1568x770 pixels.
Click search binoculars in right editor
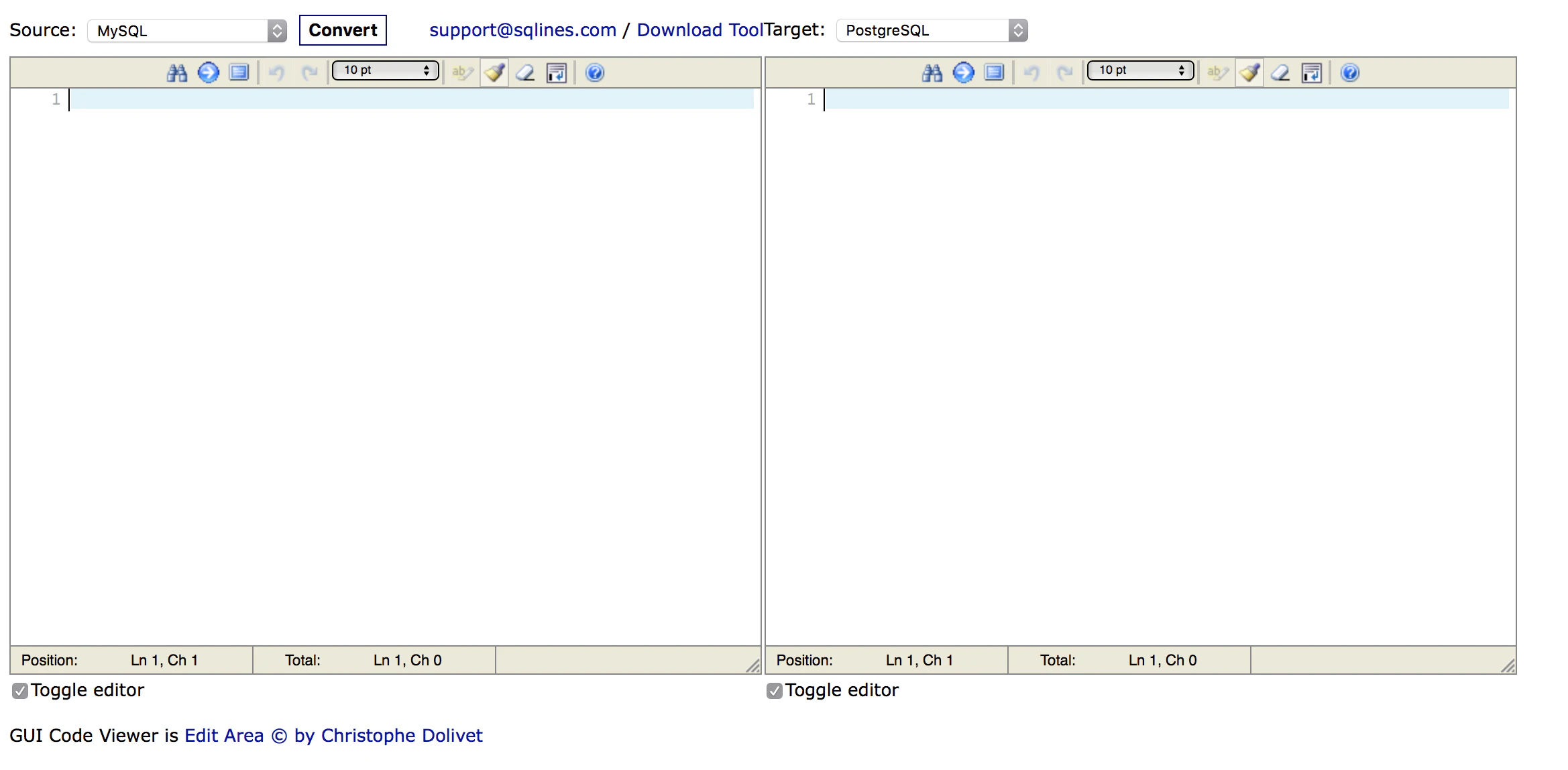pos(932,72)
